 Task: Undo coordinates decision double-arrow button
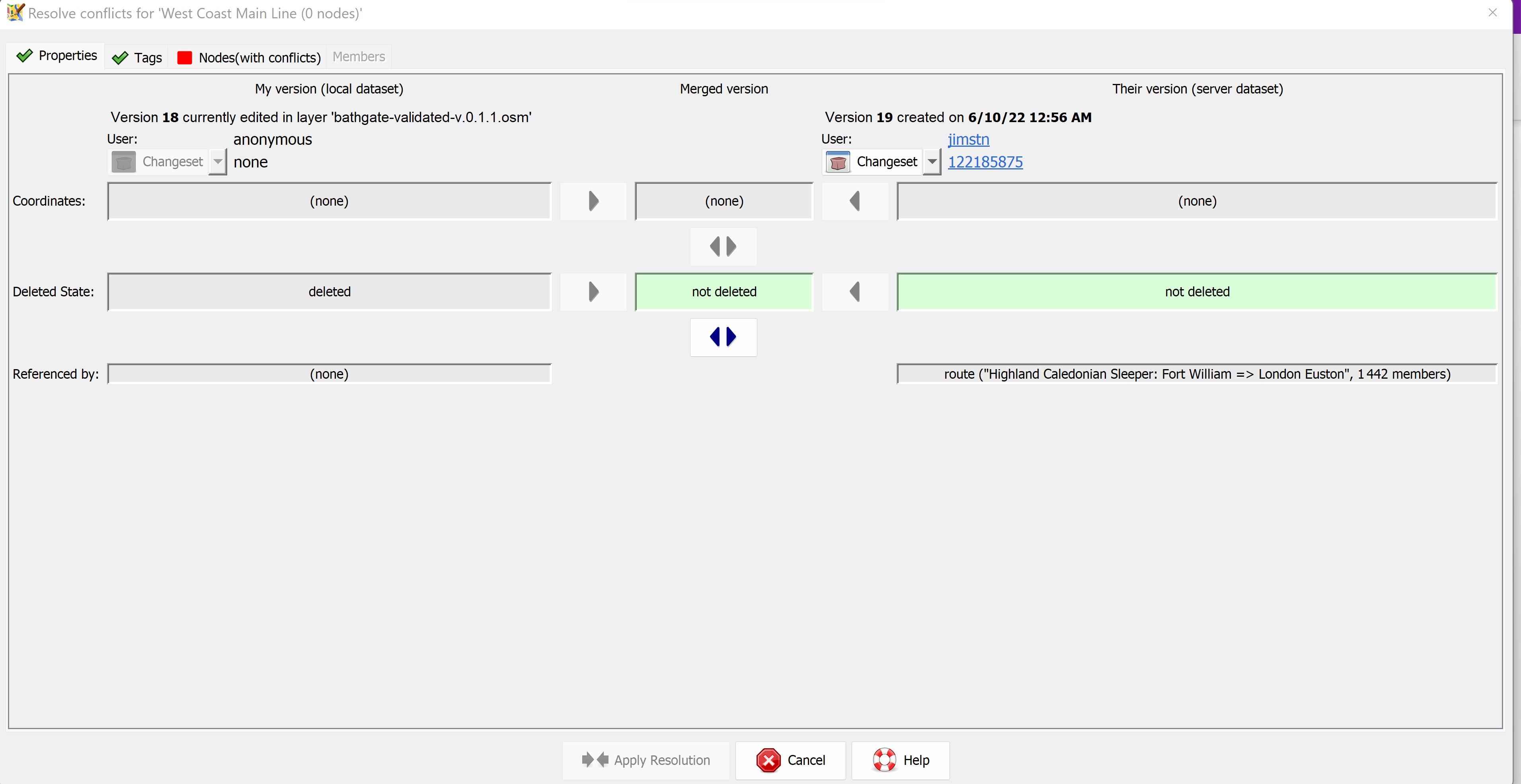723,246
